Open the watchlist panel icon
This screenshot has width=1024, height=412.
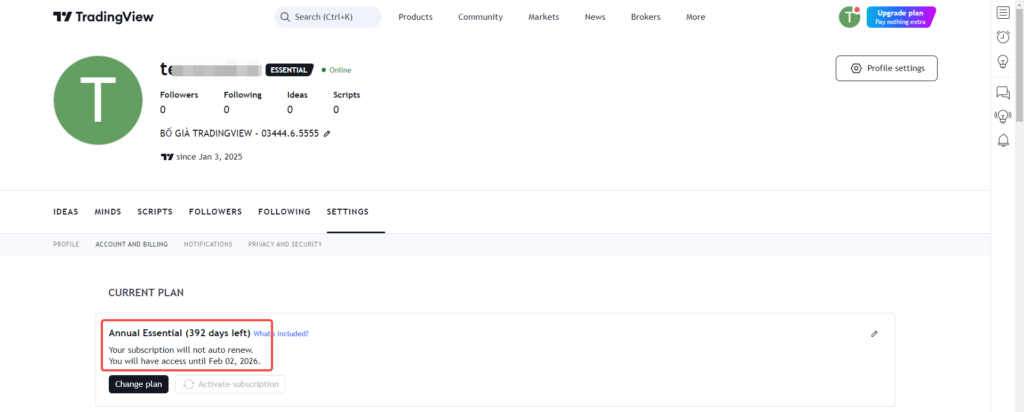pos(1003,12)
